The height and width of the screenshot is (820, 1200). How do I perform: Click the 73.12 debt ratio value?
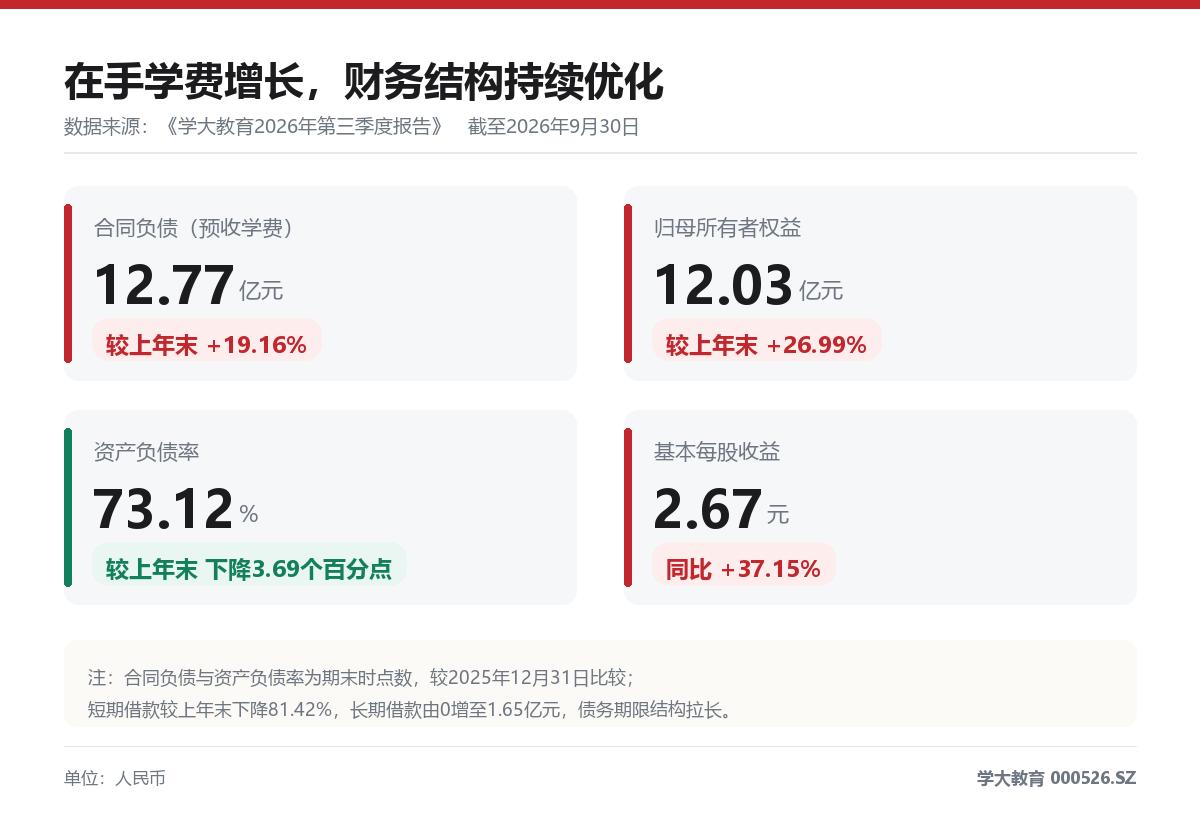[x=163, y=509]
